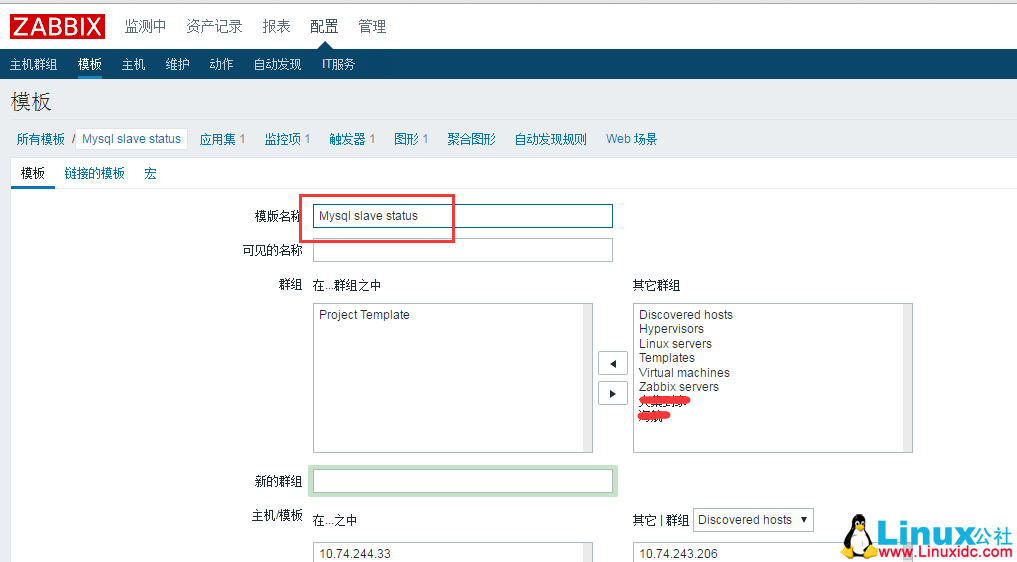Select Virtual machines in other groups list

pos(684,373)
